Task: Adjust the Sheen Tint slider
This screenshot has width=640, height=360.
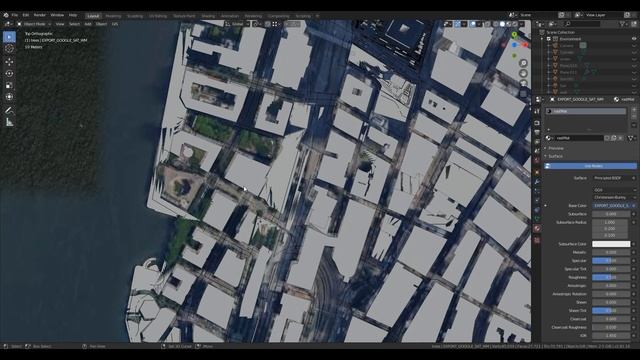Action: 611,311
